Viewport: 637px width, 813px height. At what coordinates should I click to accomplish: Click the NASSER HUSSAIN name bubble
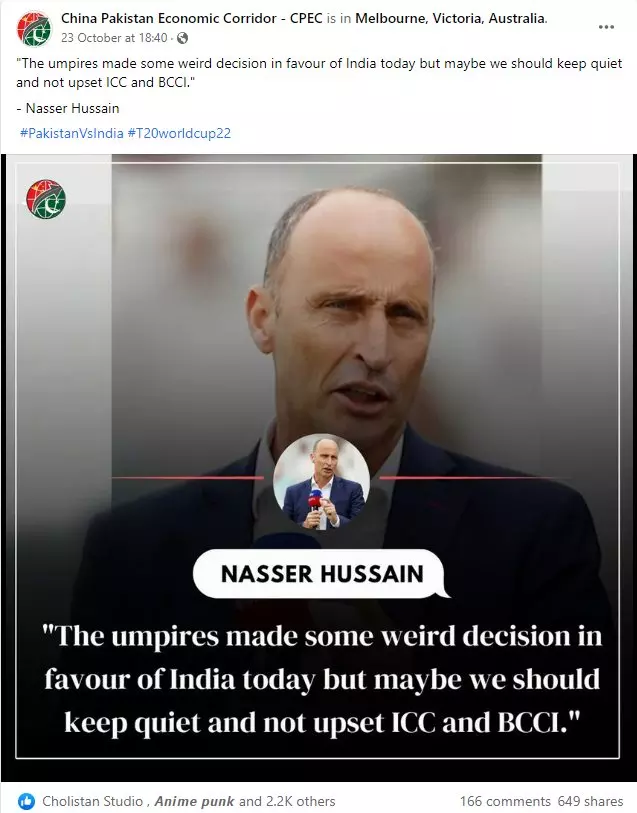coord(321,573)
